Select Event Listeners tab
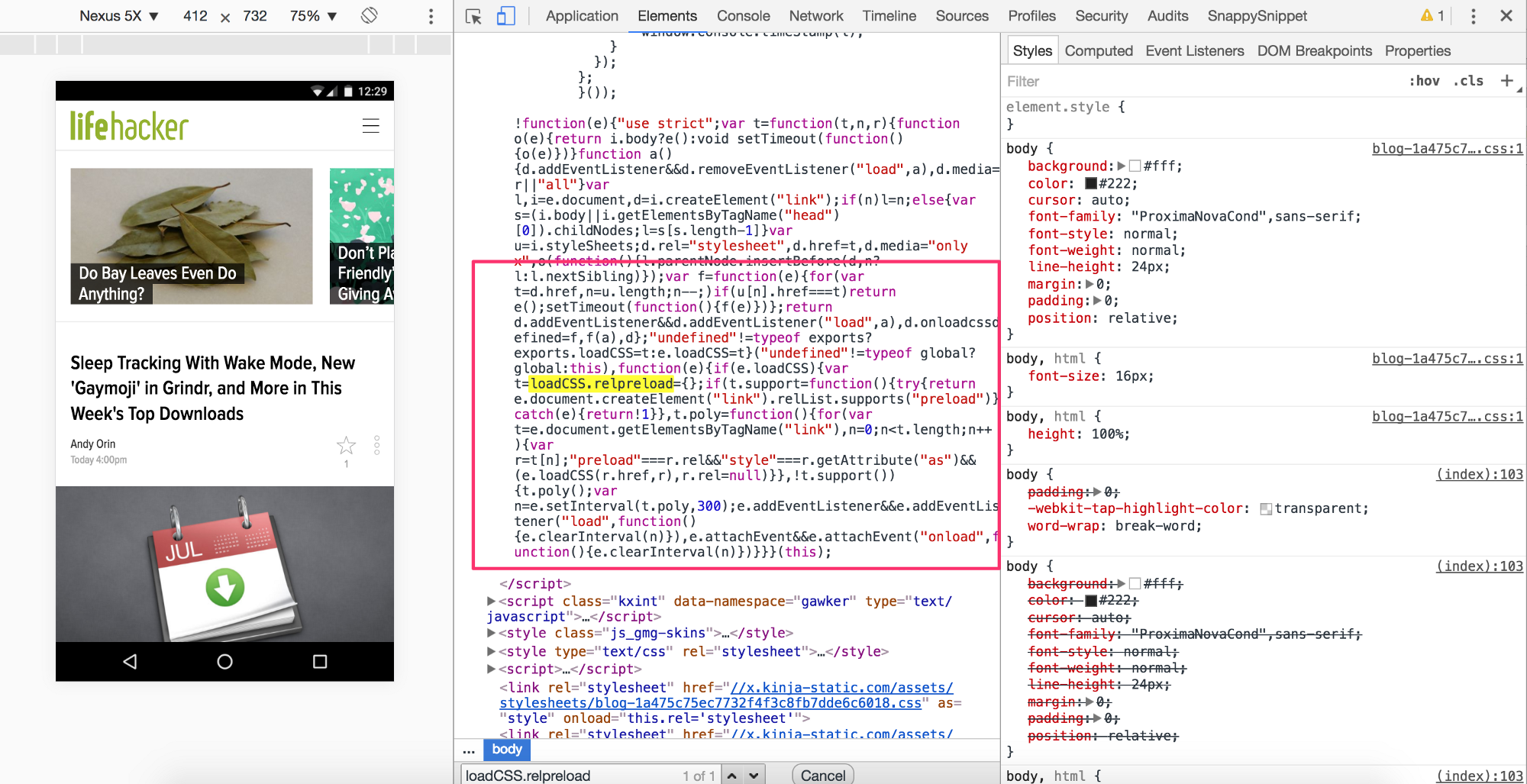This screenshot has width=1527, height=784. 1194,51
